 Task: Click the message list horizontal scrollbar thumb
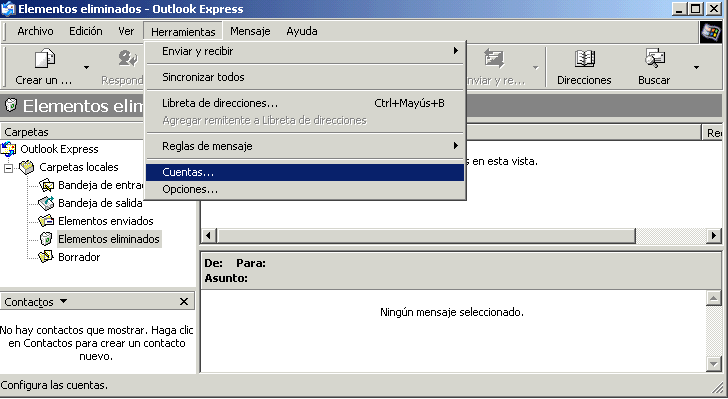tap(426, 235)
